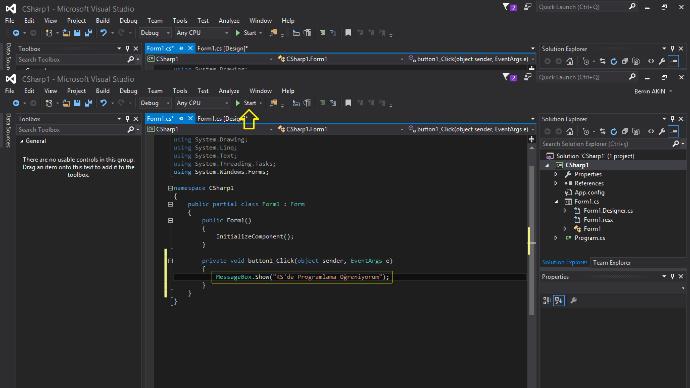Screen dimensions: 690x388
Task: Click lower Quick Launch search field
Action: coord(583,77)
